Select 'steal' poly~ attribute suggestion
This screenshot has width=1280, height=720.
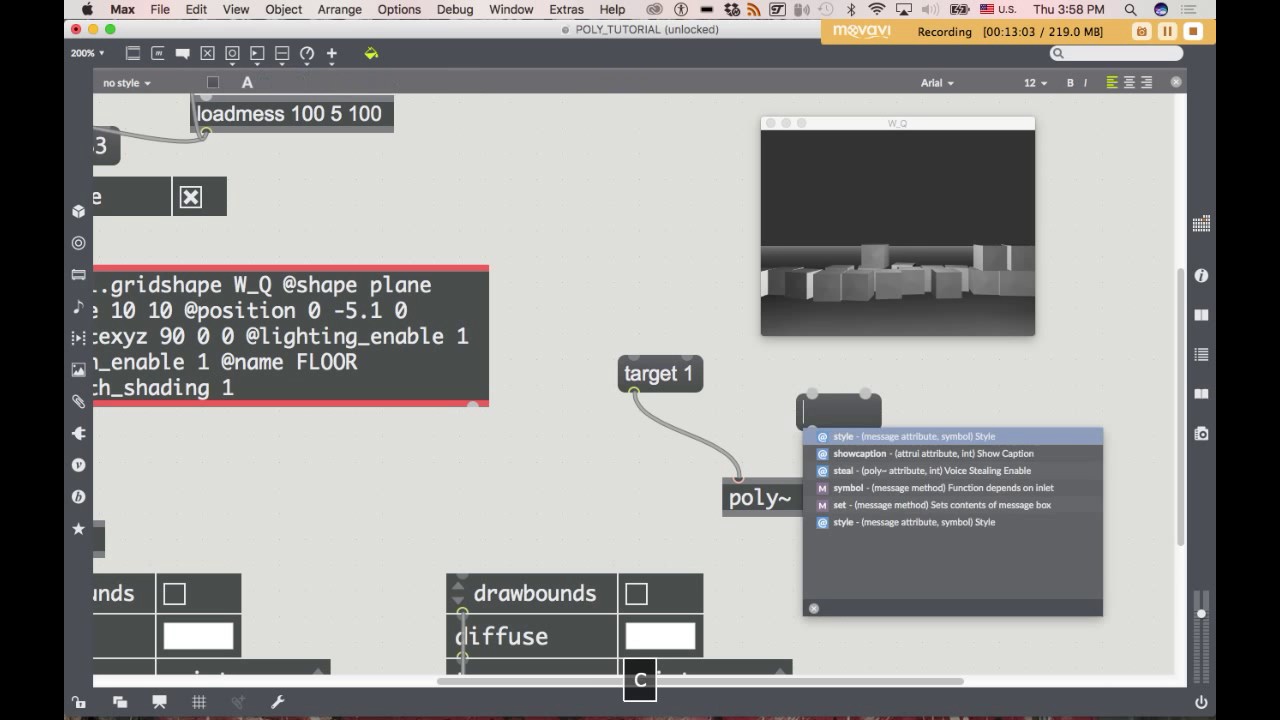[x=953, y=471]
